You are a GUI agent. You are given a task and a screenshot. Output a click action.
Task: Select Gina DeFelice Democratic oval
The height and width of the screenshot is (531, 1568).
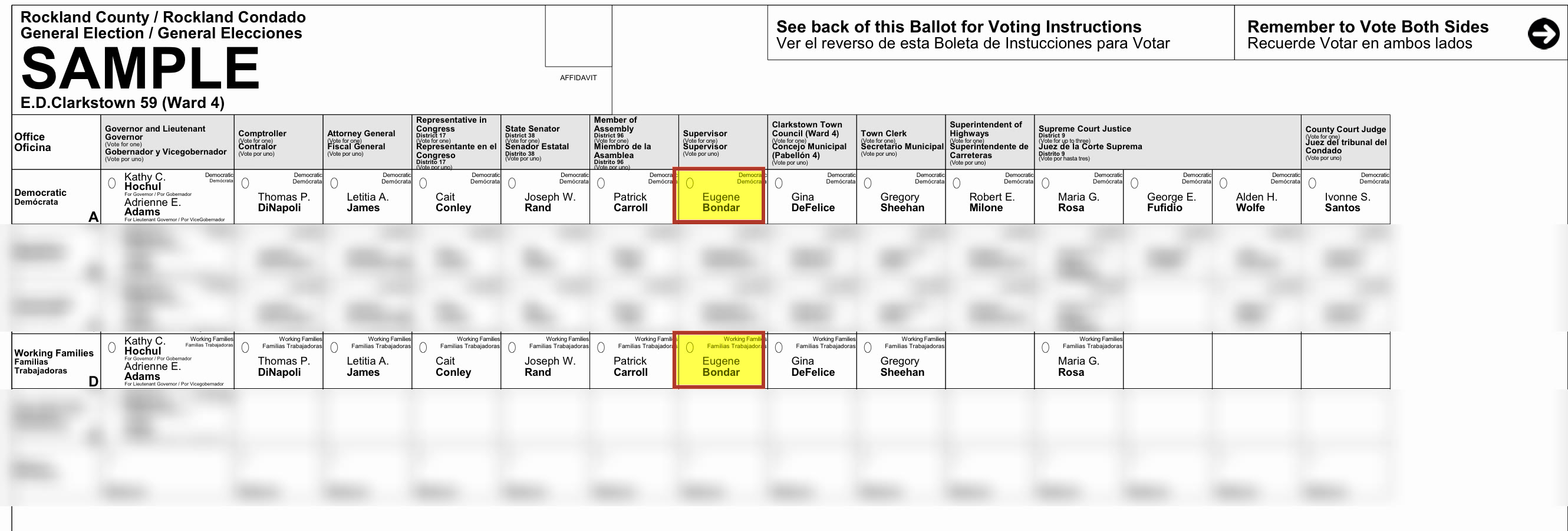click(779, 183)
